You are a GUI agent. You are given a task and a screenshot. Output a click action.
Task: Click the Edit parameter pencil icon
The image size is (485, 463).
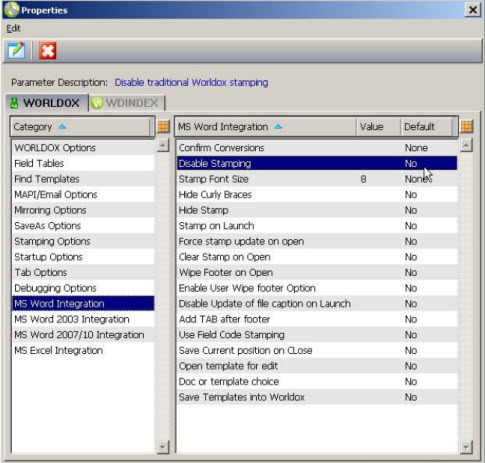click(x=16, y=51)
